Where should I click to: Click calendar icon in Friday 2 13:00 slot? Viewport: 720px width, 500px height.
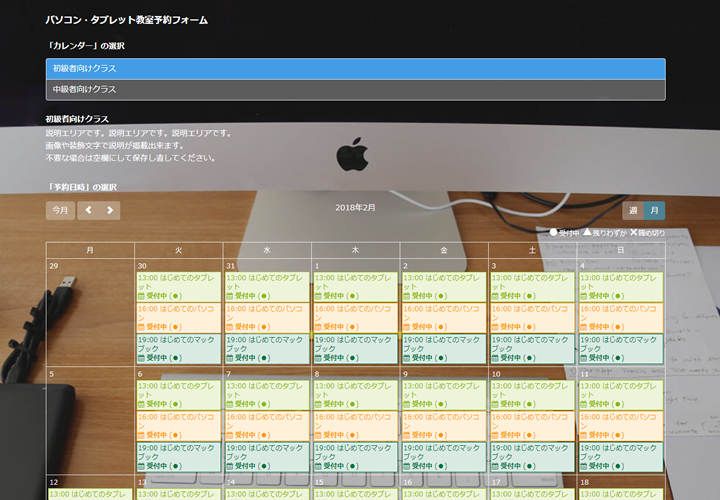[x=407, y=297]
